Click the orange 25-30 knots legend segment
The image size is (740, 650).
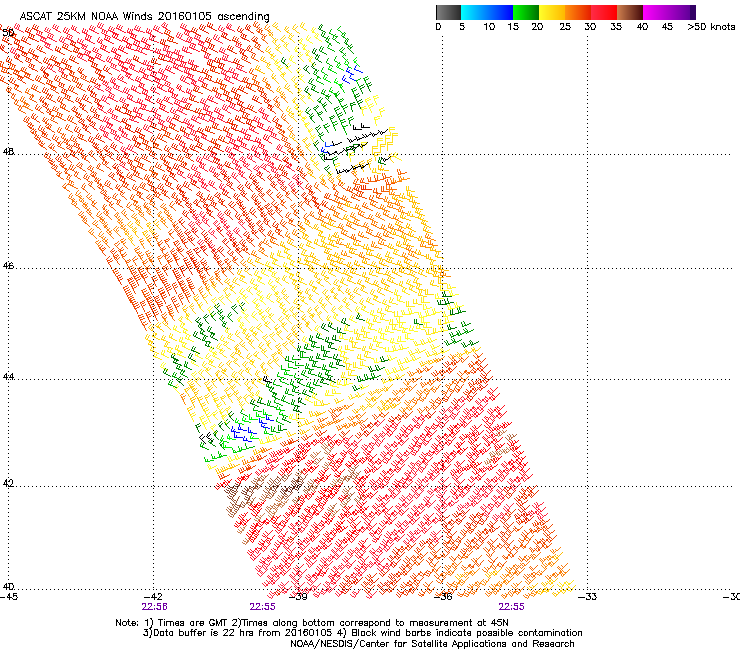tap(578, 12)
